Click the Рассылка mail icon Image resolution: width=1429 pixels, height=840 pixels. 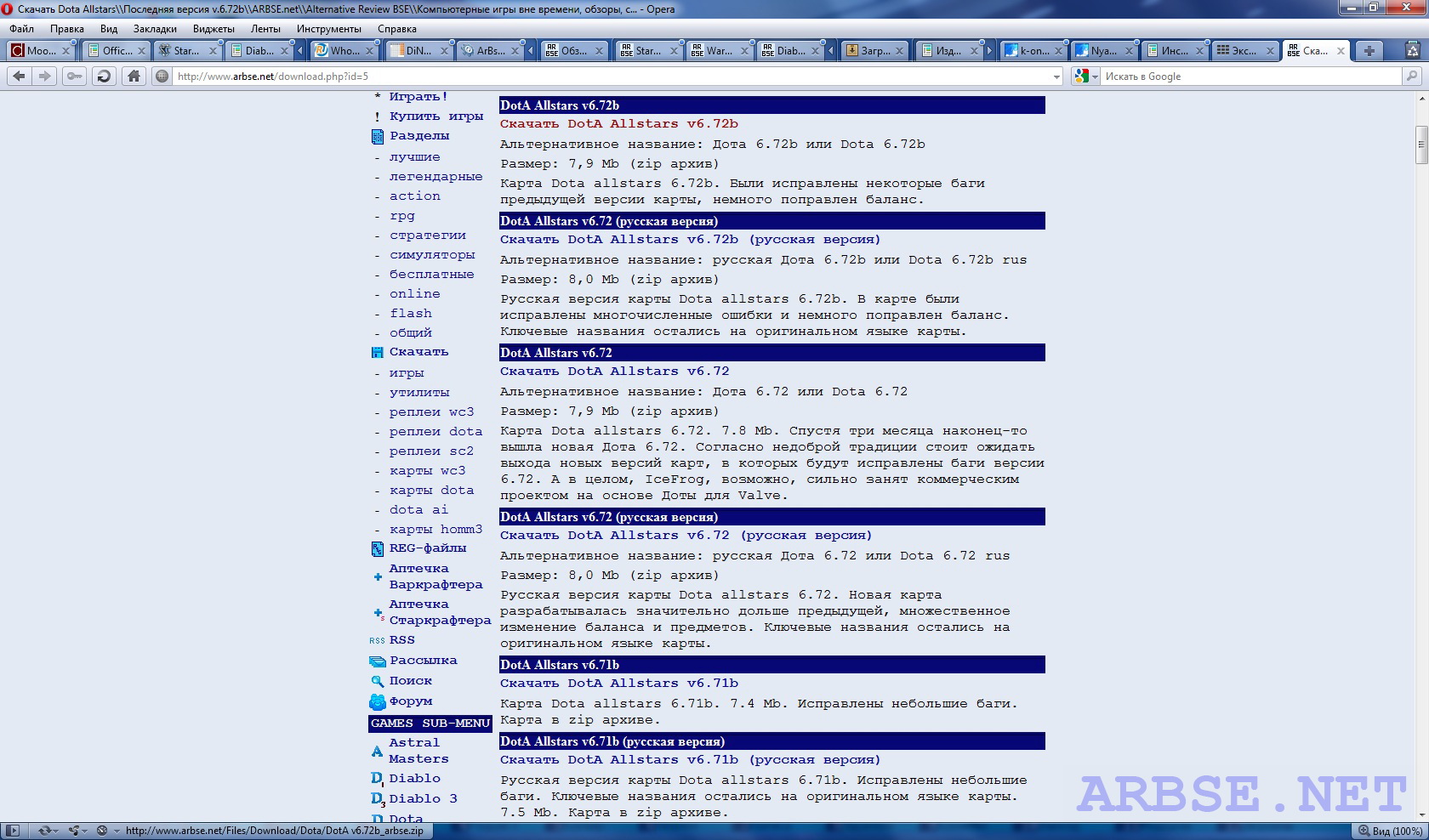click(x=378, y=661)
